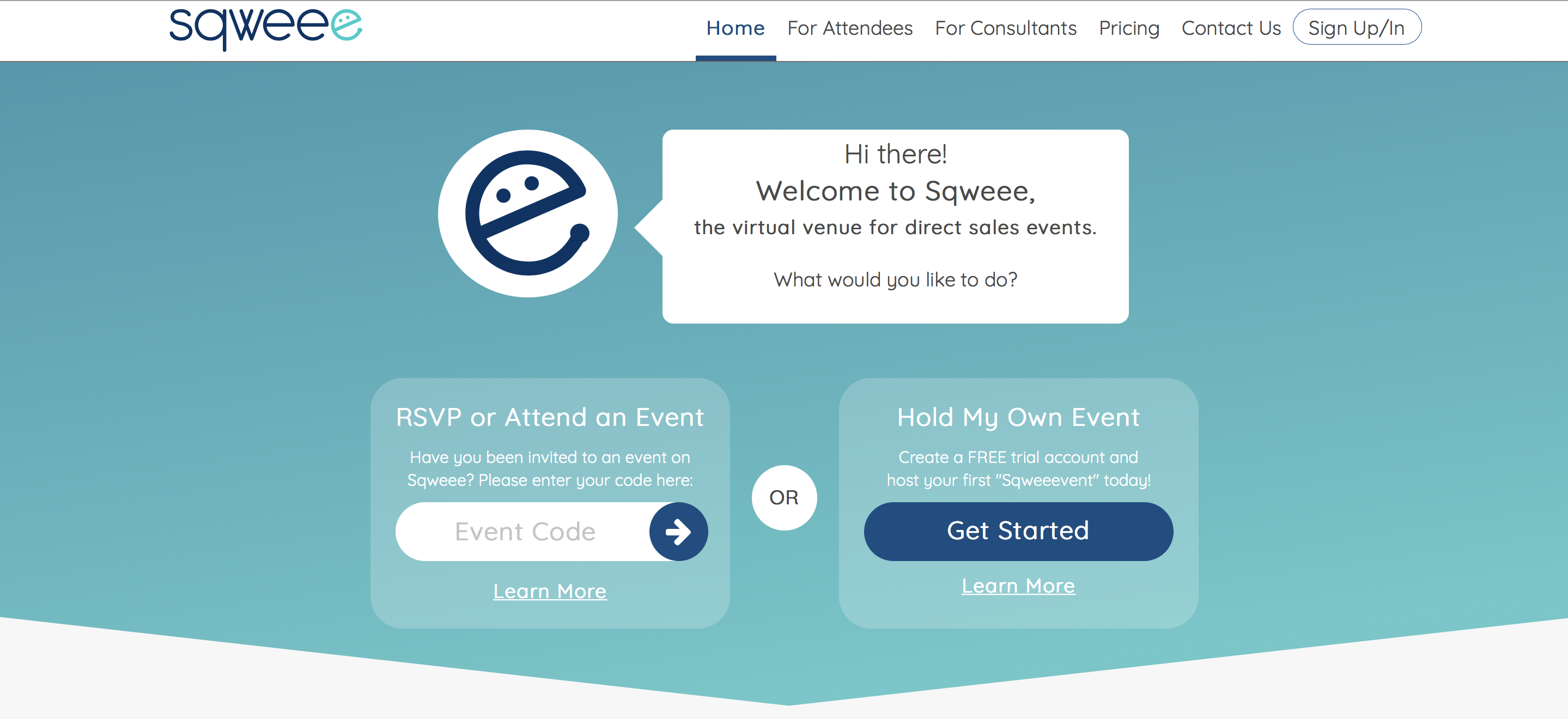1568x719 pixels.
Task: Click the Hold My Own Event heading
Action: (x=1018, y=418)
